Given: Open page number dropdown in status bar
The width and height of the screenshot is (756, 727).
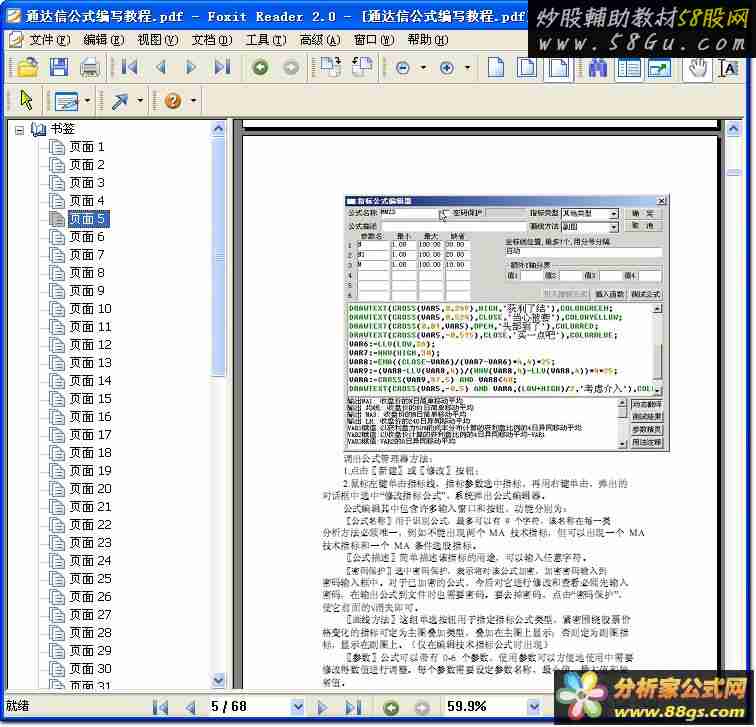Looking at the screenshot, I should [x=297, y=707].
